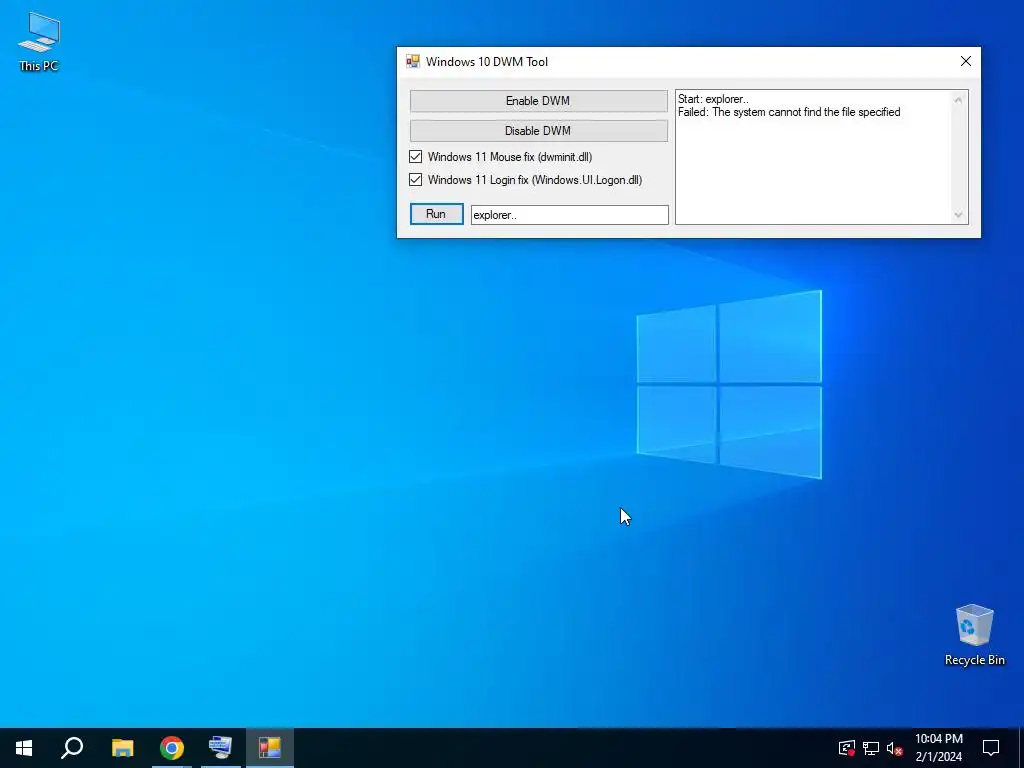1024x768 pixels.
Task: Click the security tray icon with red dot
Action: (x=846, y=748)
